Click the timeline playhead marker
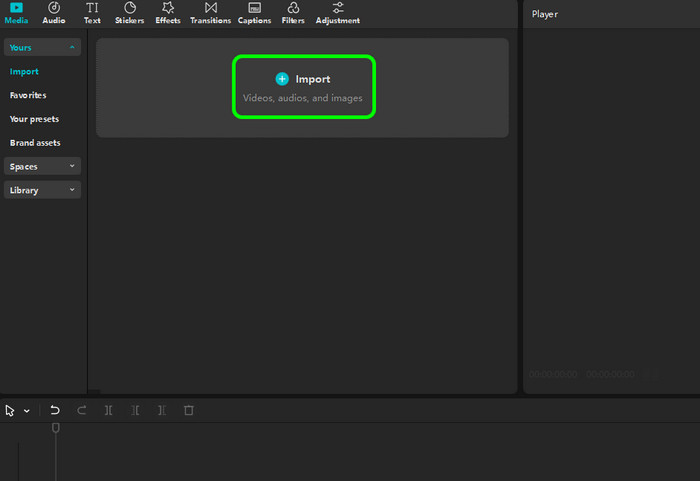The height and width of the screenshot is (481, 700). 56,428
